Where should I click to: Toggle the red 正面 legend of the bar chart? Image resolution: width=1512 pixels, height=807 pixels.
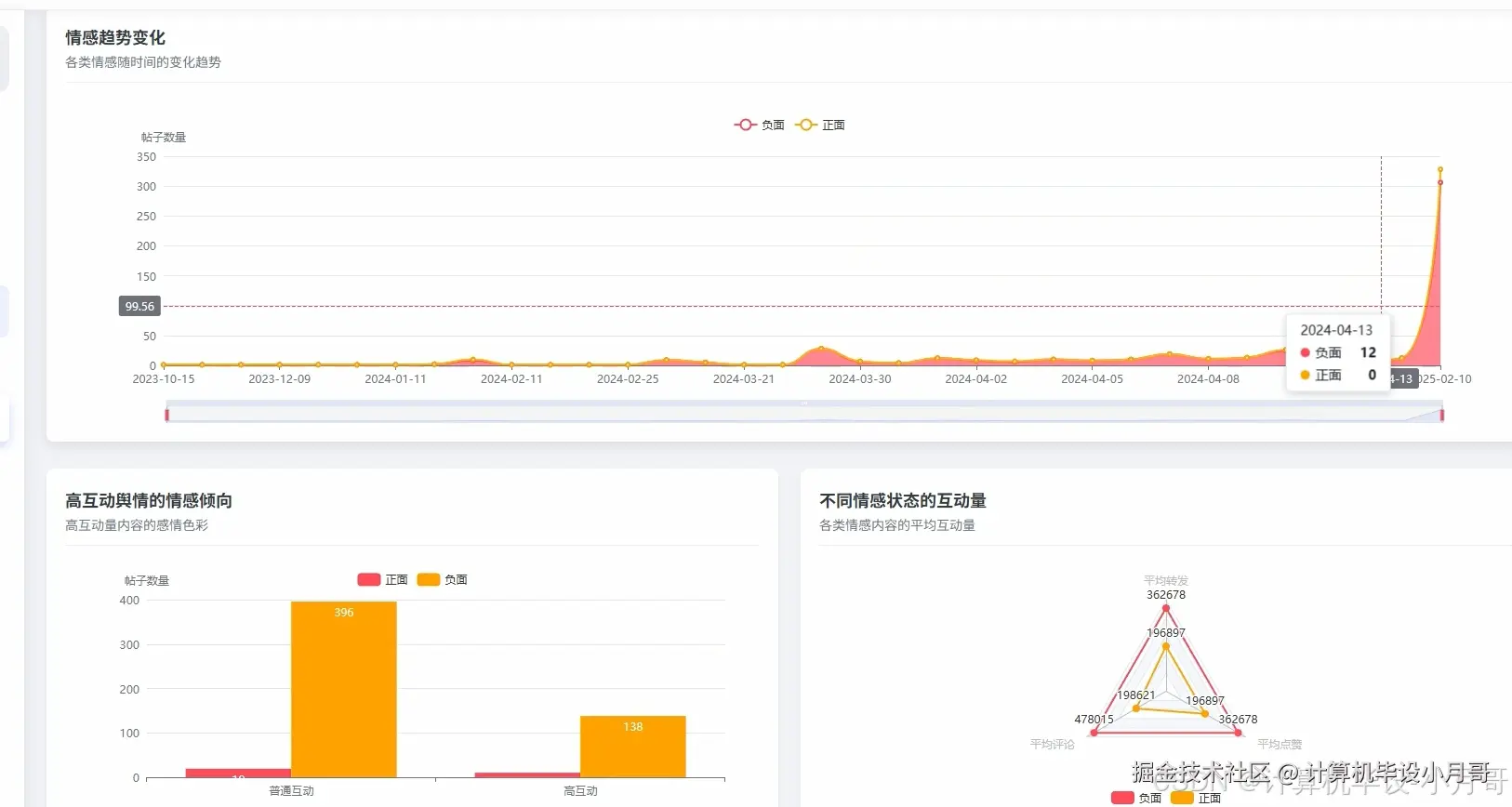(x=382, y=579)
